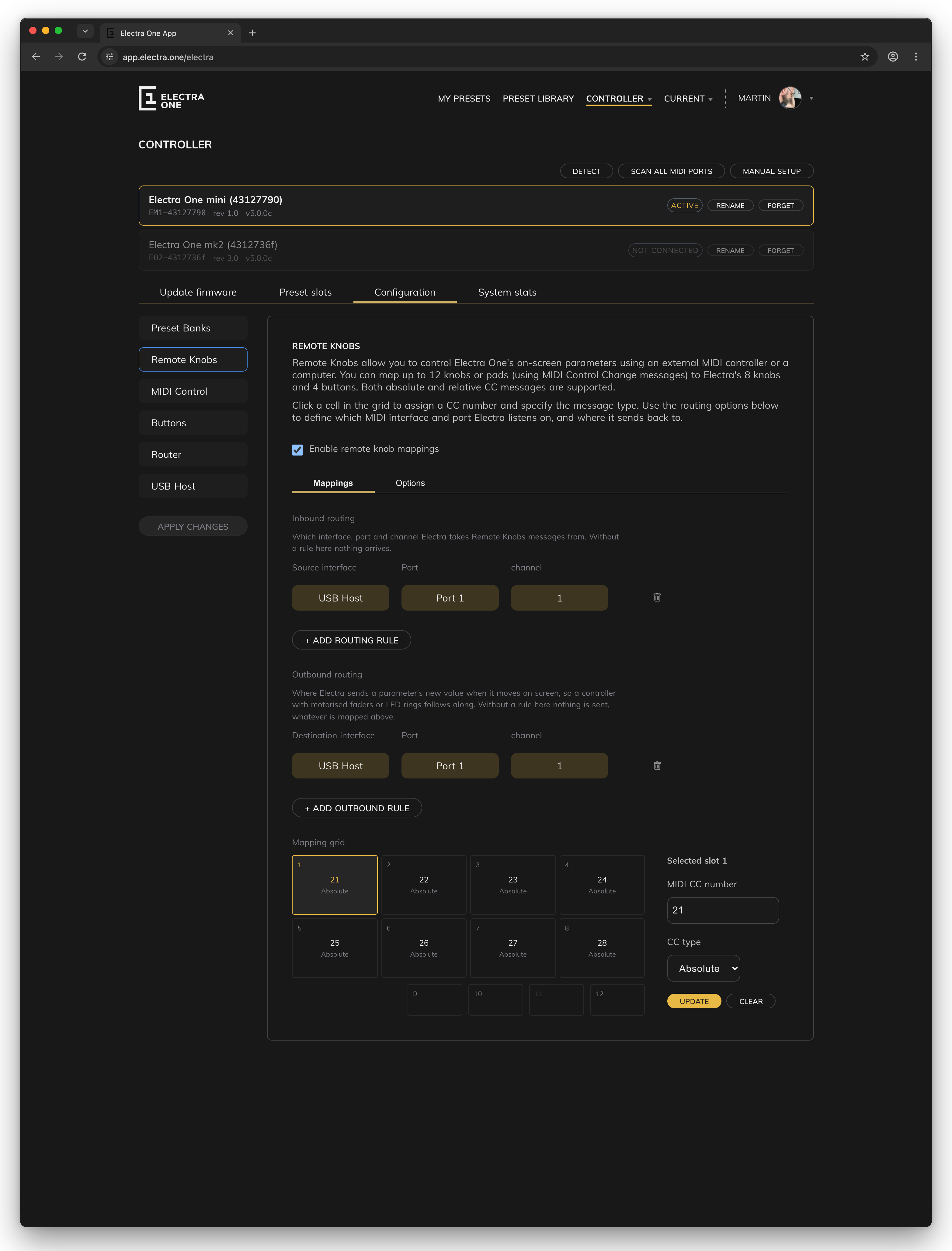Click the browser forward arrow
This screenshot has height=1251, width=952.
pos(59,57)
